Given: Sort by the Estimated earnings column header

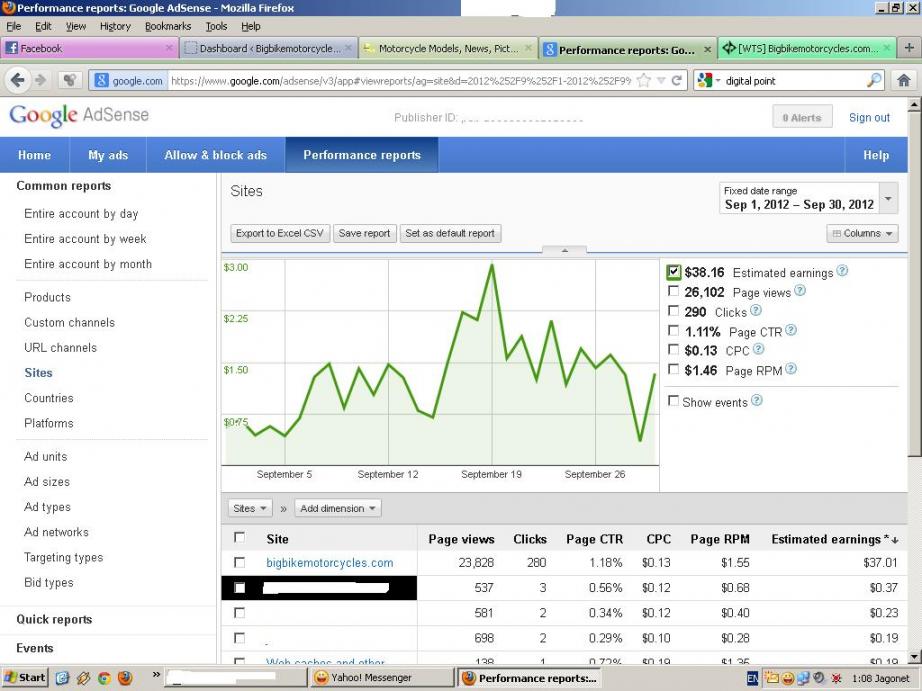Looking at the screenshot, I should pos(834,539).
